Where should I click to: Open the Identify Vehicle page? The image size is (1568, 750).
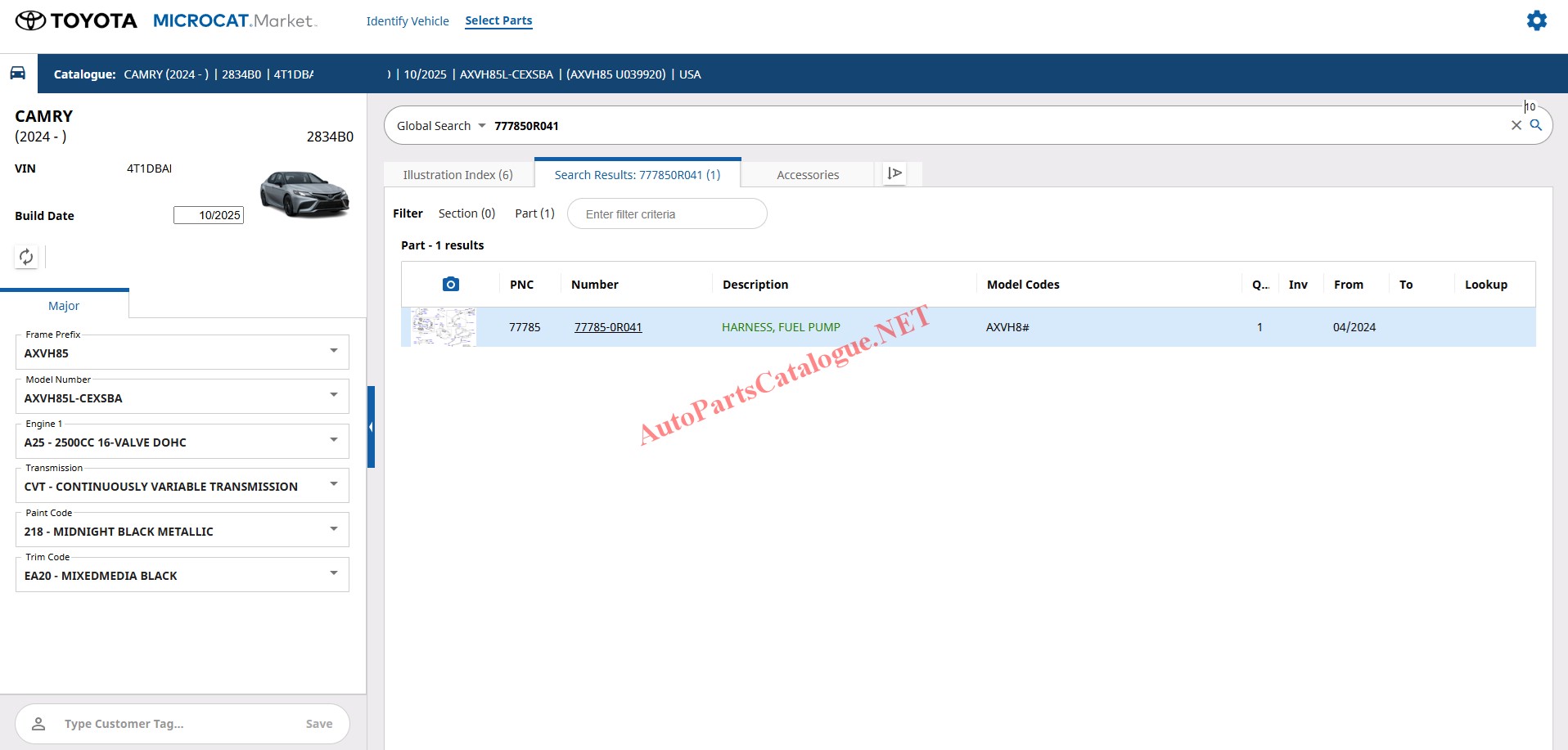coord(407,21)
